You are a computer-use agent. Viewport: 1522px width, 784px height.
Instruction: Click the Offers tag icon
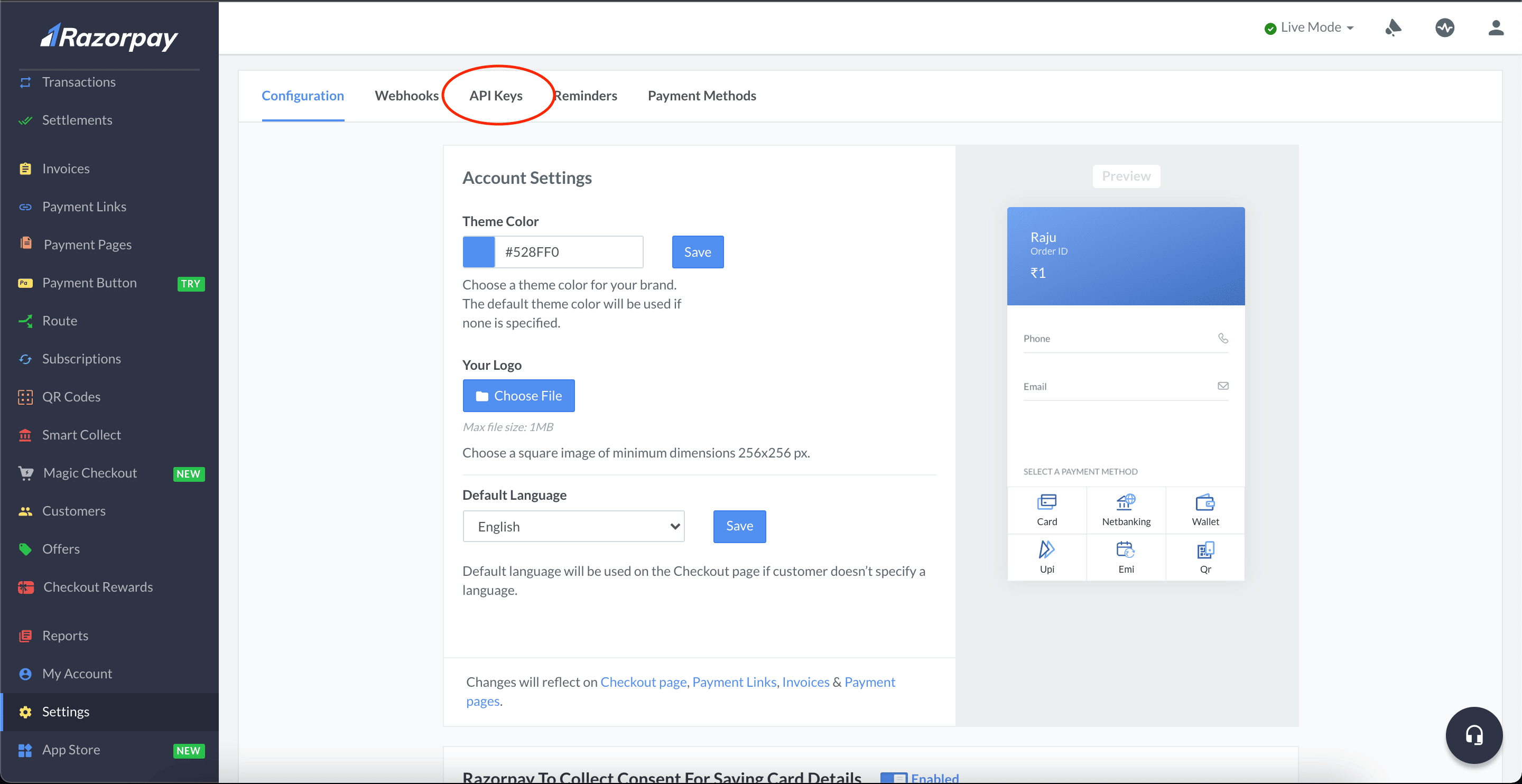pos(25,549)
